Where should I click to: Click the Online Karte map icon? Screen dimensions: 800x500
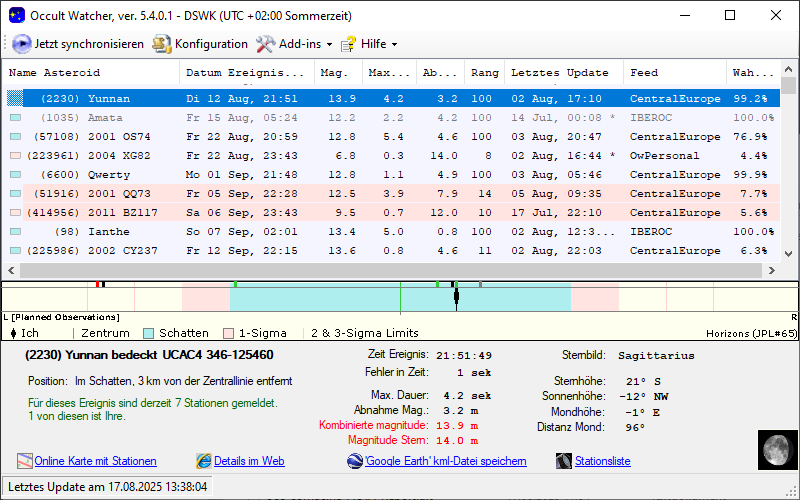point(25,461)
